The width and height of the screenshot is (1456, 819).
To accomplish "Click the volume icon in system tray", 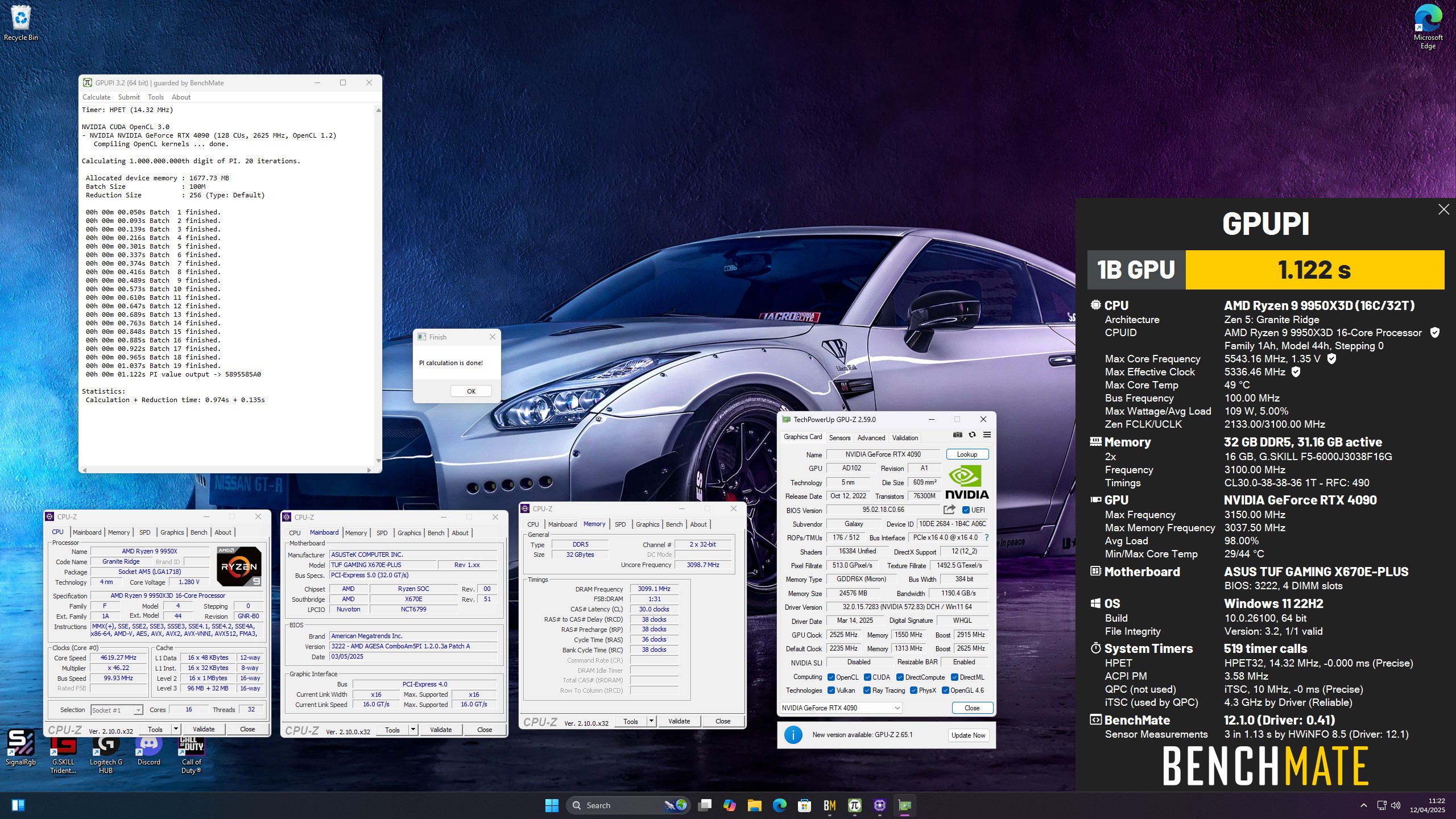I will coord(1396,805).
